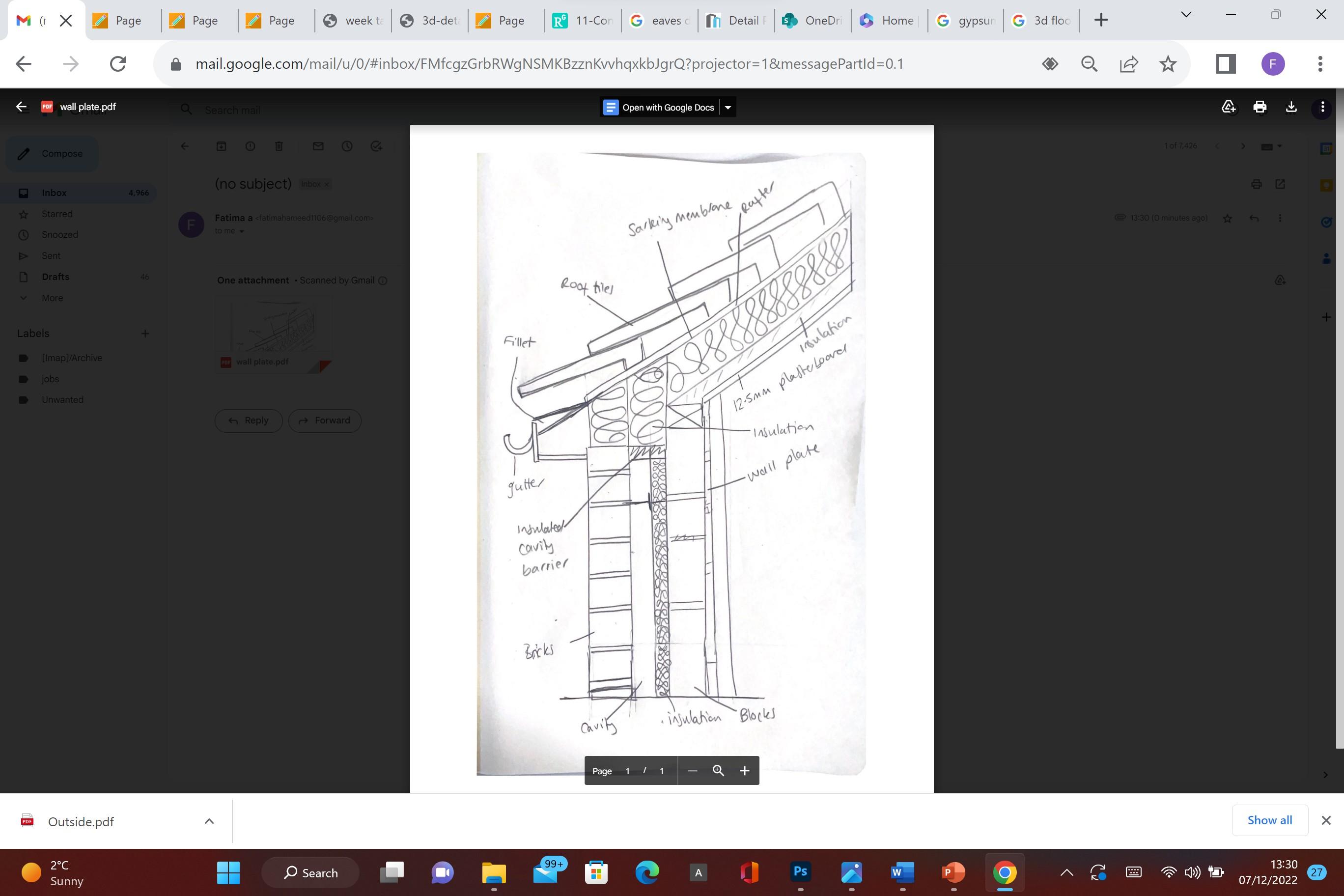This screenshot has width=1344, height=896.
Task: Open Photoshop from the taskbar
Action: [x=800, y=872]
